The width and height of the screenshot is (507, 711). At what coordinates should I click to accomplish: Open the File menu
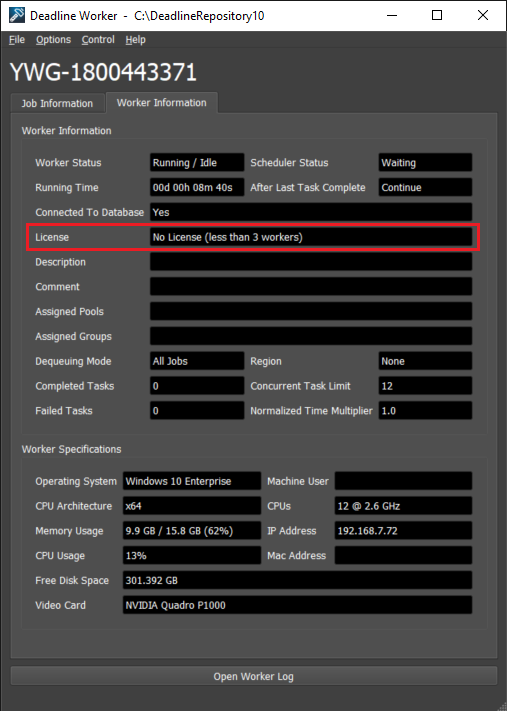17,40
